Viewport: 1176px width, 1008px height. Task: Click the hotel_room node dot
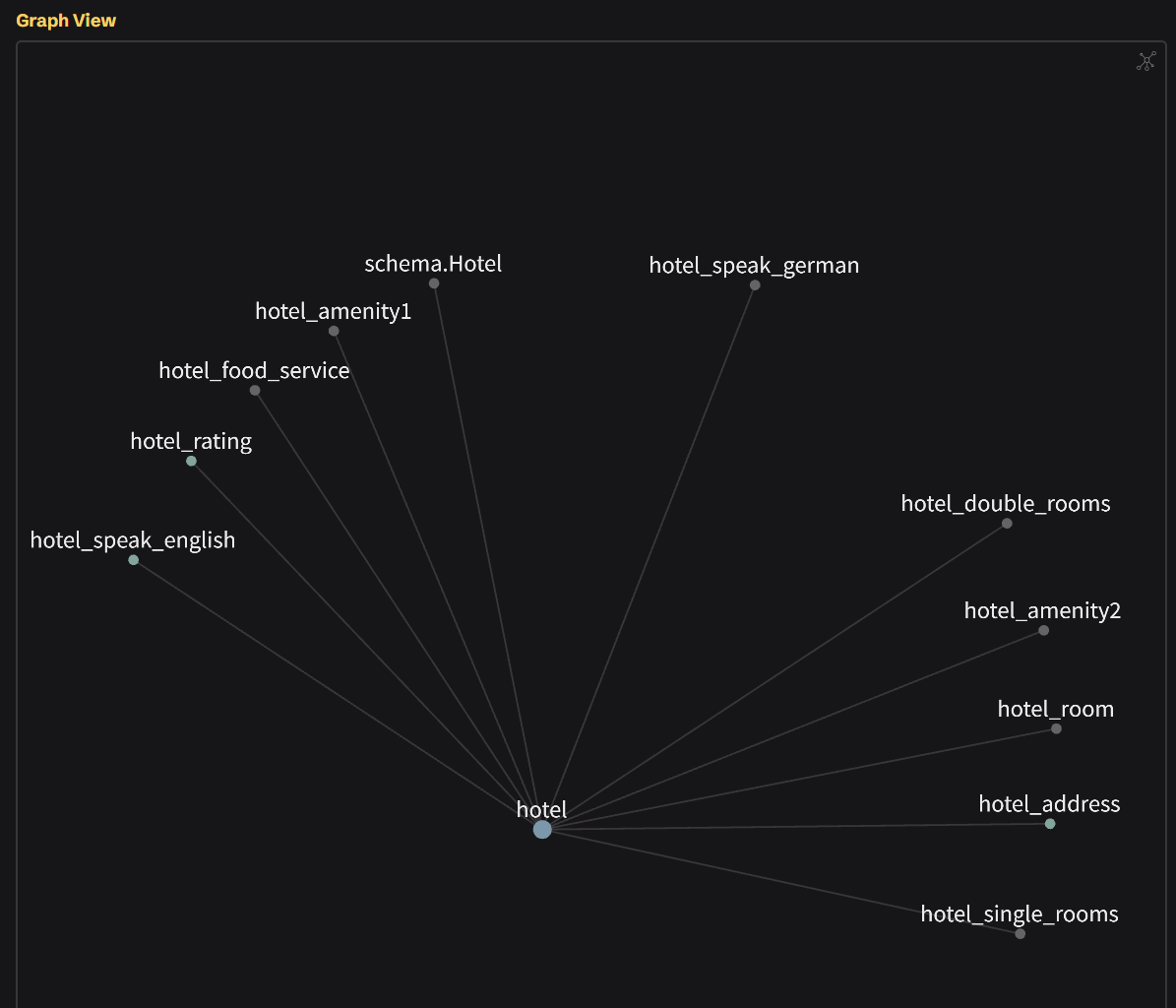tap(1056, 729)
